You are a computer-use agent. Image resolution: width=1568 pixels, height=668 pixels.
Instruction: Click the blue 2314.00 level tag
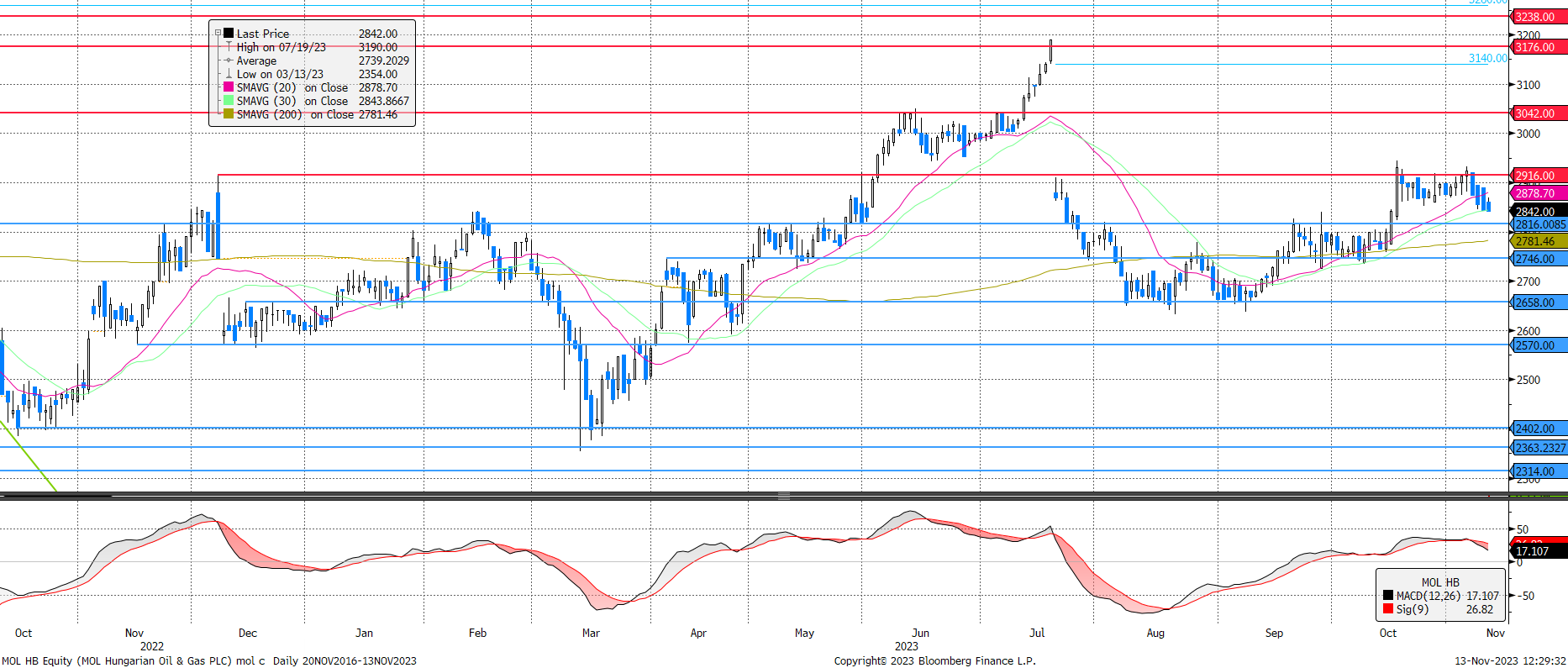(1539, 471)
